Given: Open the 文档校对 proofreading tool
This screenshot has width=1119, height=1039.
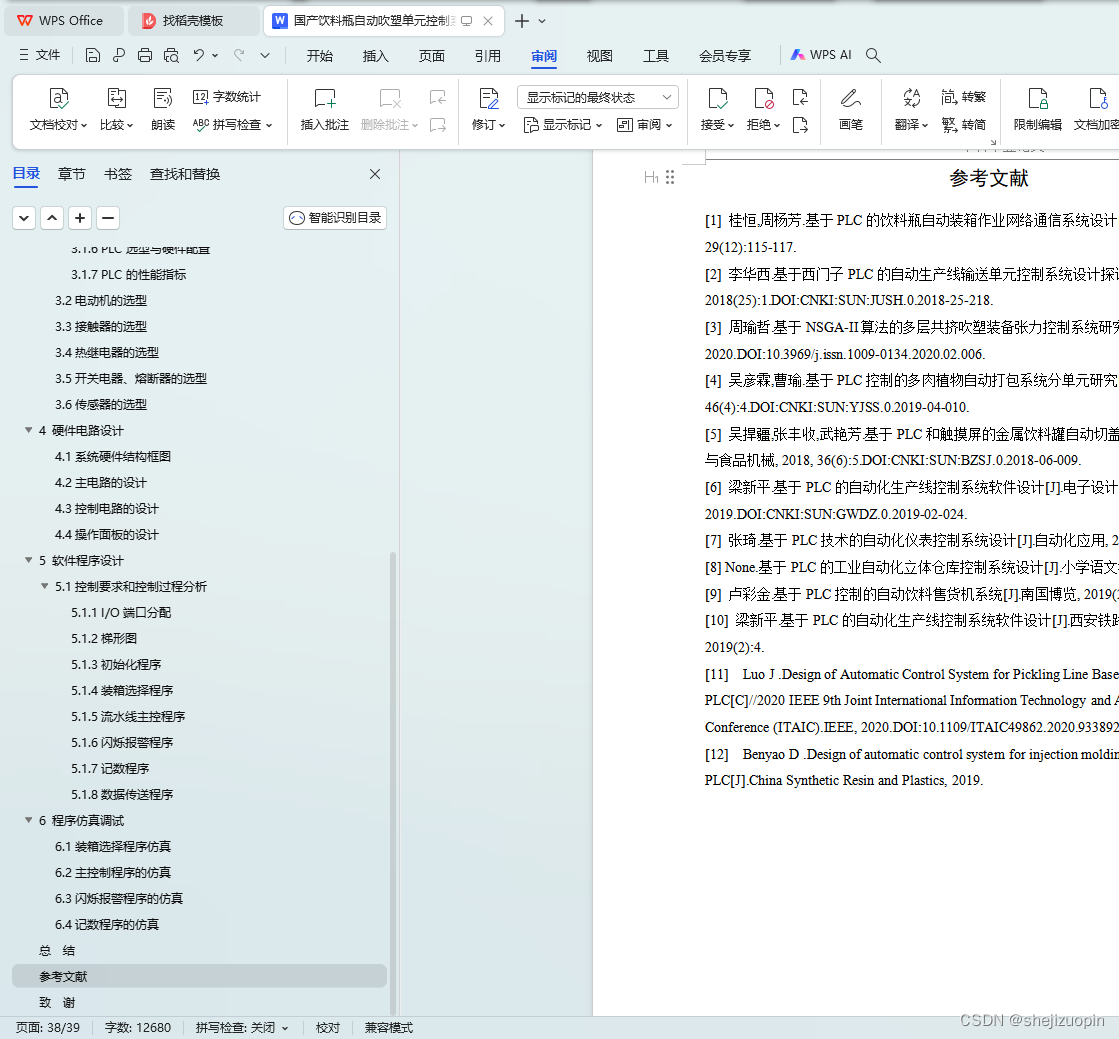Looking at the screenshot, I should pos(59,110).
